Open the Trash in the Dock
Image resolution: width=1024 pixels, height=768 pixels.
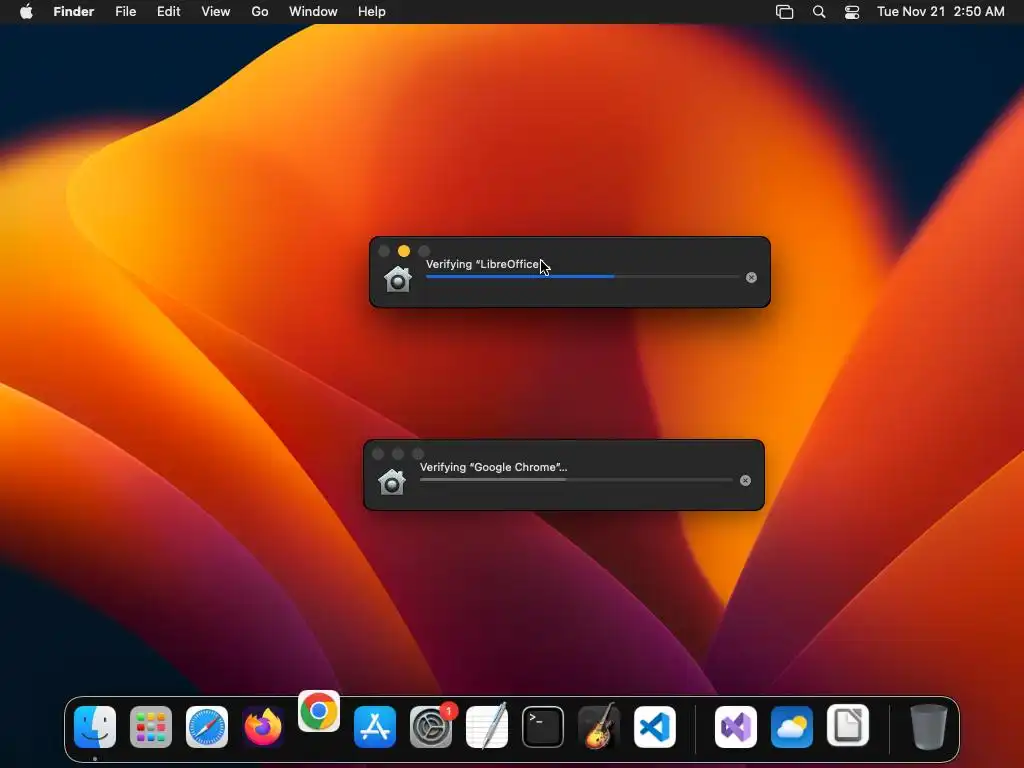(x=929, y=727)
